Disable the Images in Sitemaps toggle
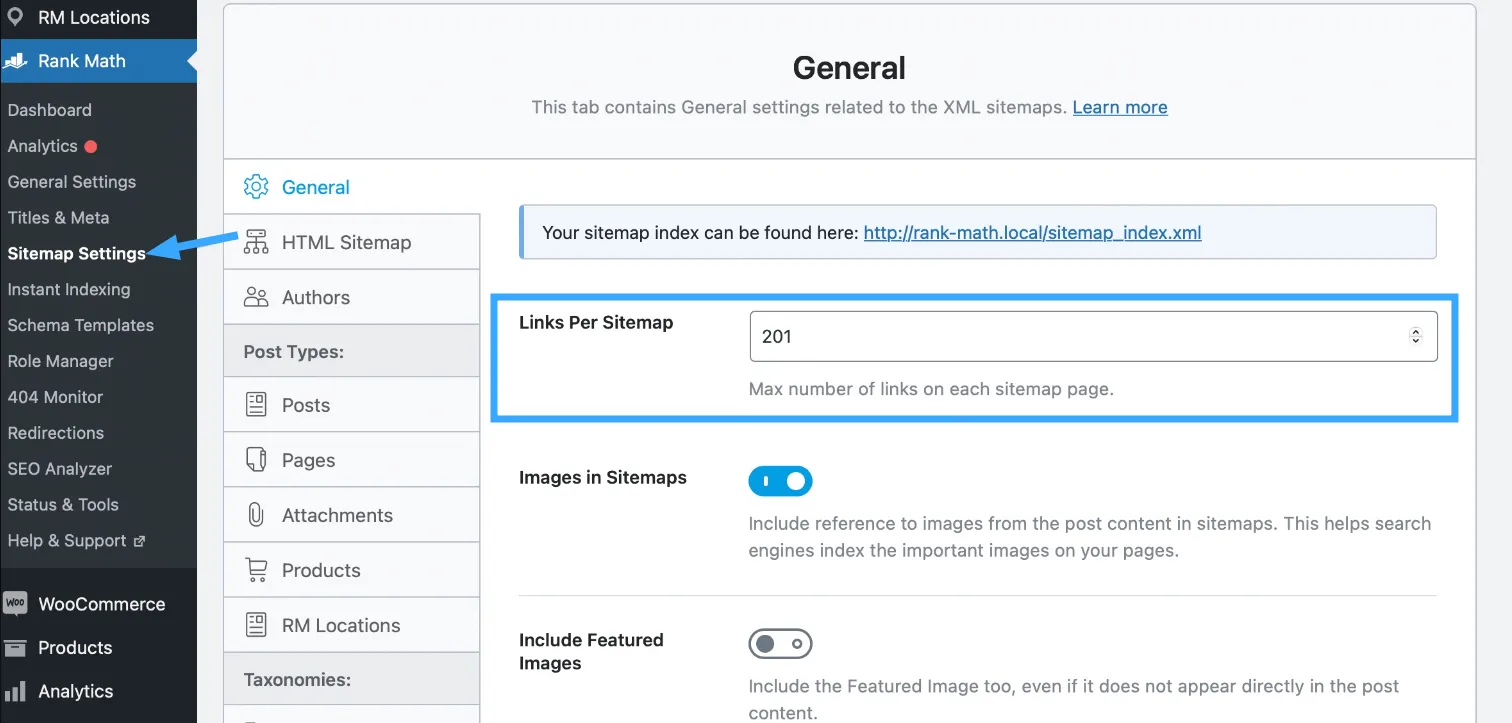 [780, 481]
